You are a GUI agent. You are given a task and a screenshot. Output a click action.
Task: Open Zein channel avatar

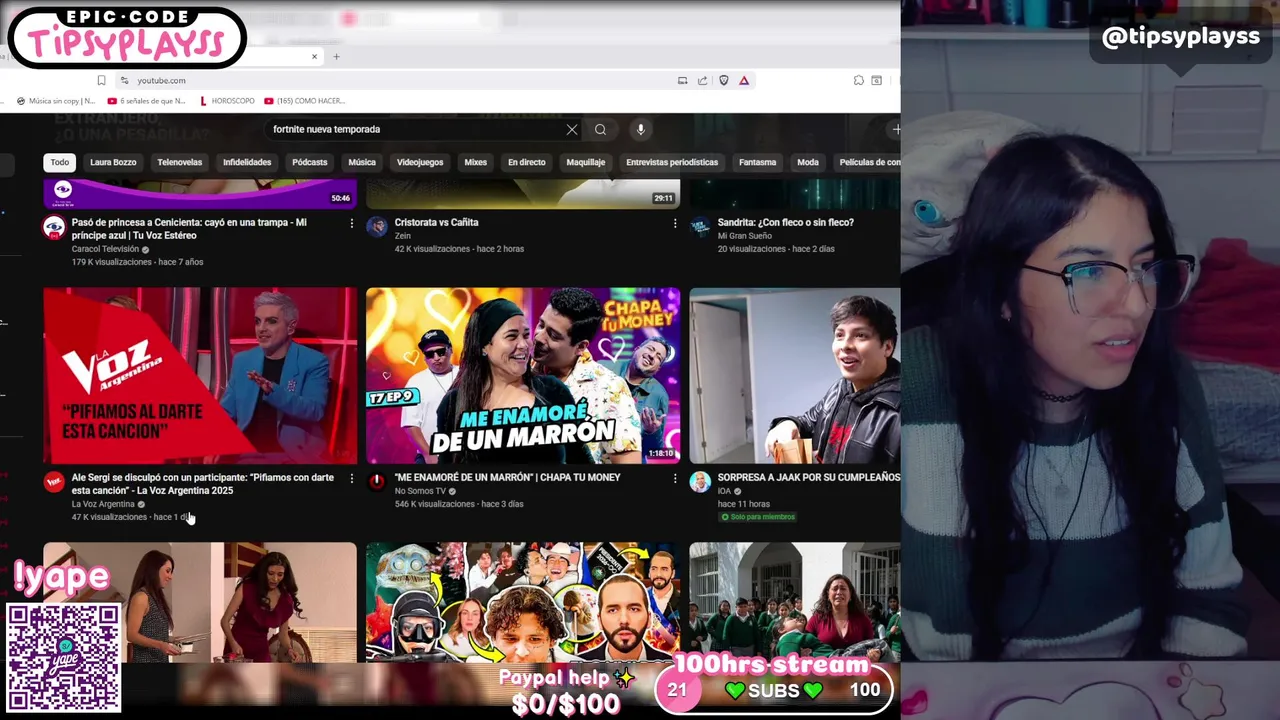tap(377, 227)
